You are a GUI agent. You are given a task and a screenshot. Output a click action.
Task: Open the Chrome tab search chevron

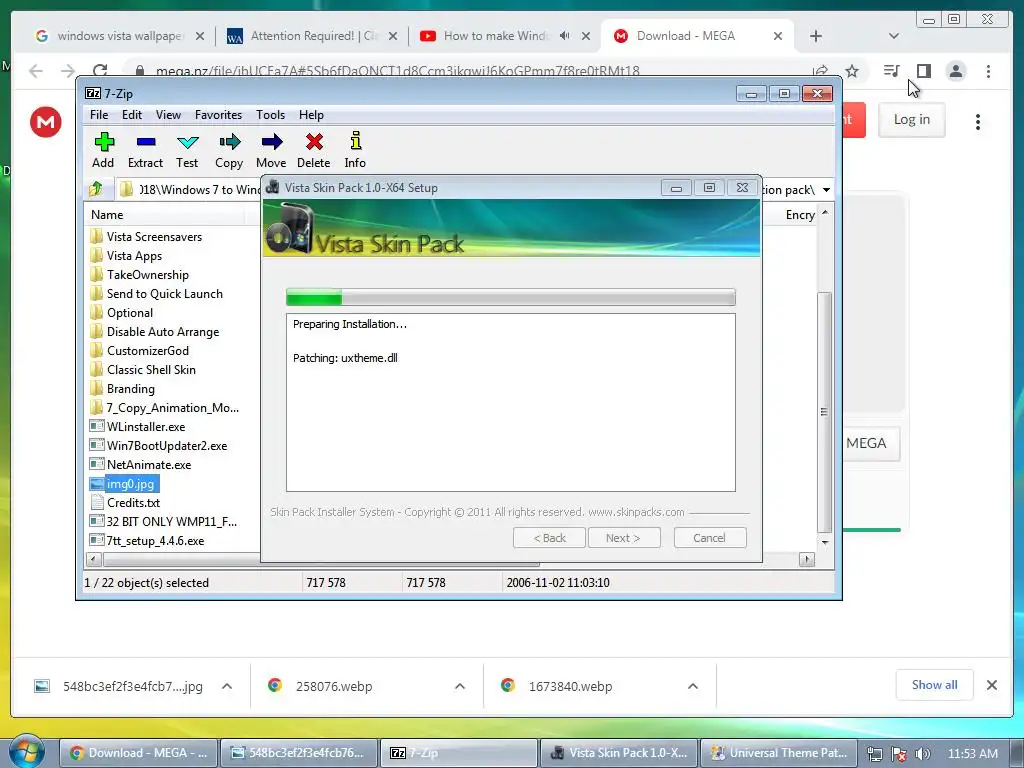pyautogui.click(x=893, y=36)
